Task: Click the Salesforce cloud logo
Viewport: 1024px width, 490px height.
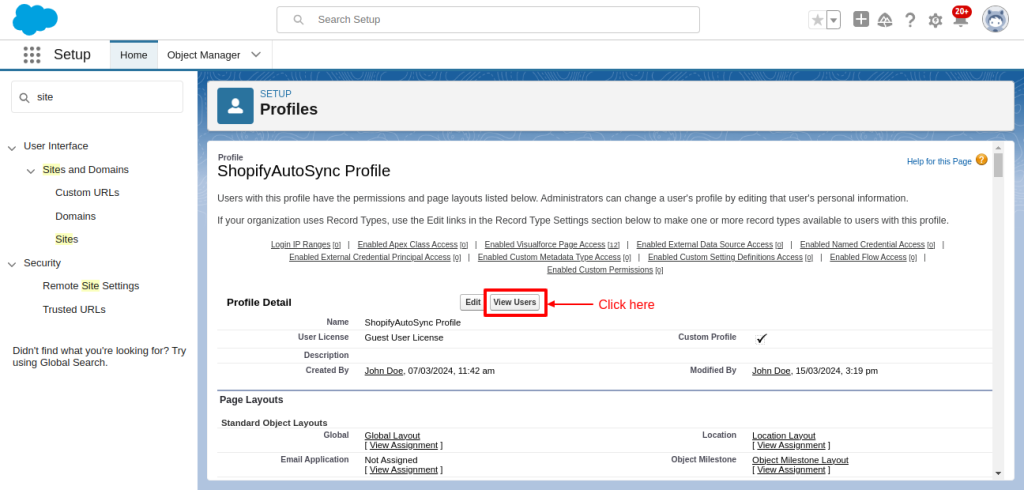Action: [35, 20]
